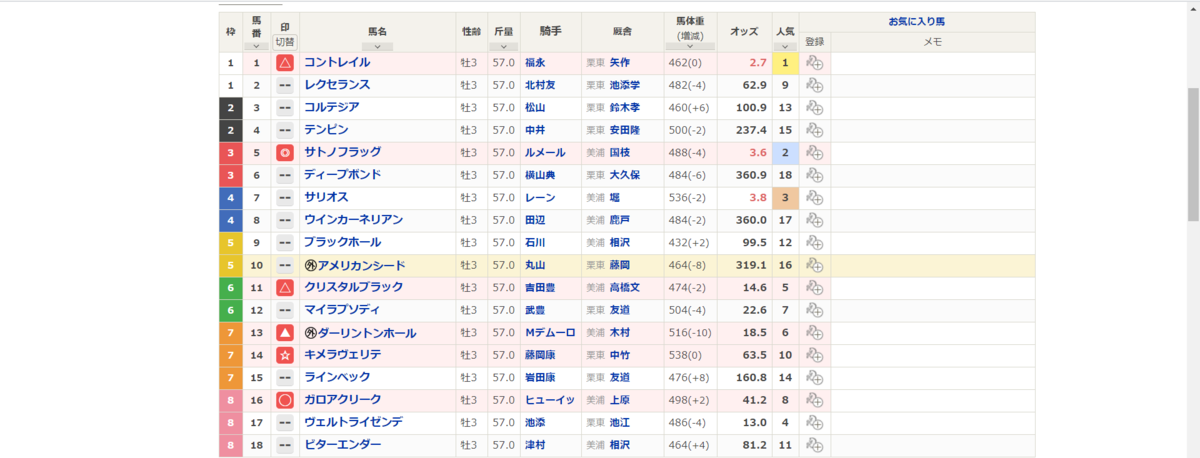Add サリオス to favorite horses

click(814, 198)
